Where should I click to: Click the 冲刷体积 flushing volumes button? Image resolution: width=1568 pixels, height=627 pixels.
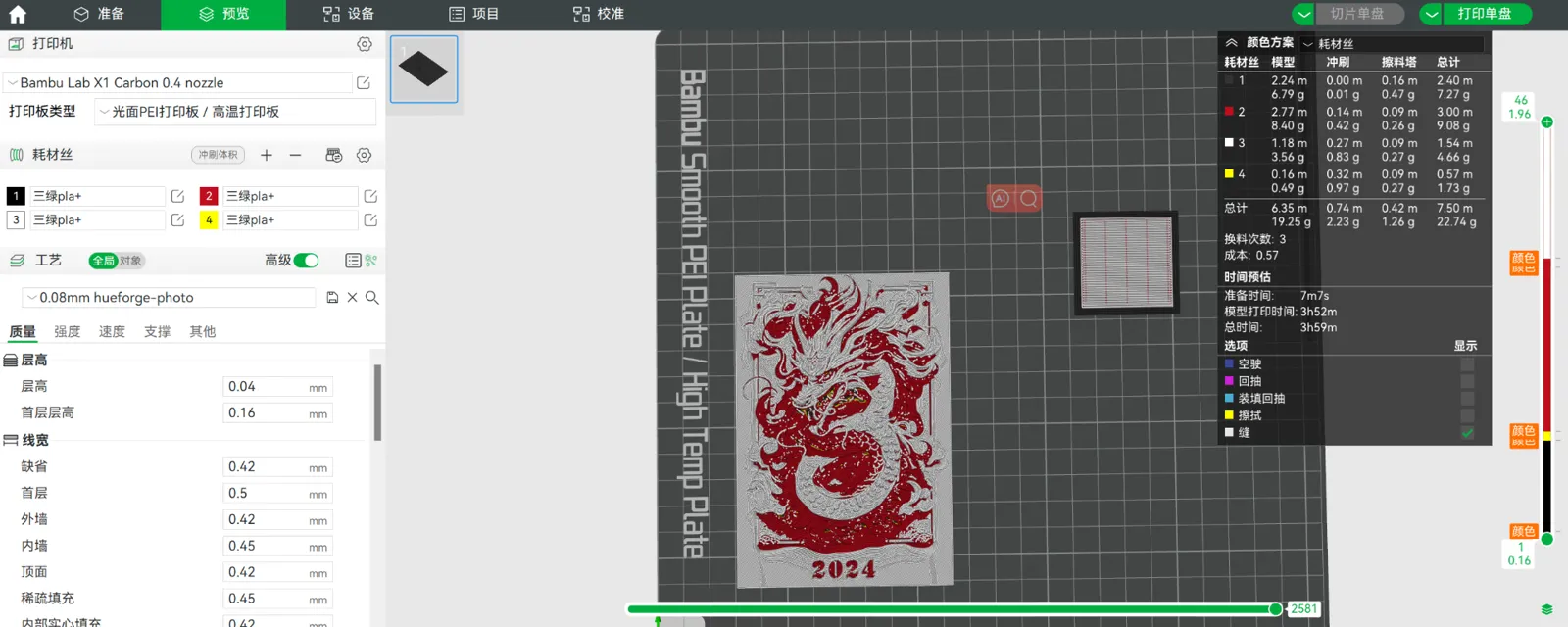click(218, 155)
